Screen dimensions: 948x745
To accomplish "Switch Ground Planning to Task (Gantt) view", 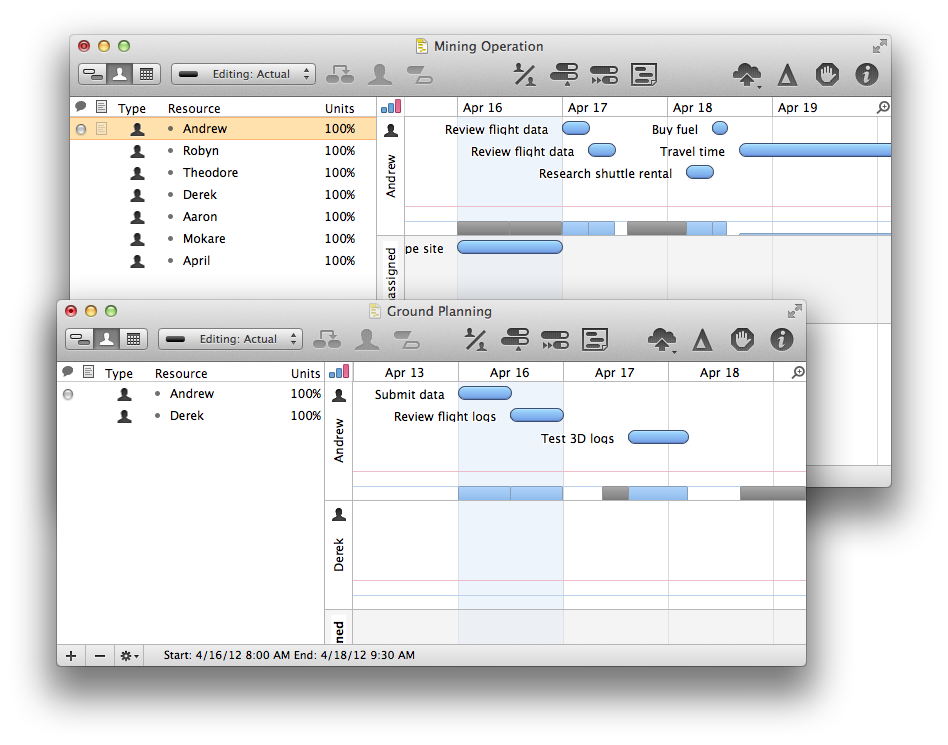I will 79,339.
